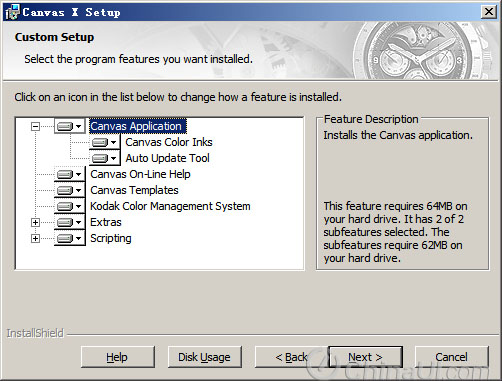Viewport: 502px width, 381px height.
Task: Proceed with the Next button
Action: (365, 357)
